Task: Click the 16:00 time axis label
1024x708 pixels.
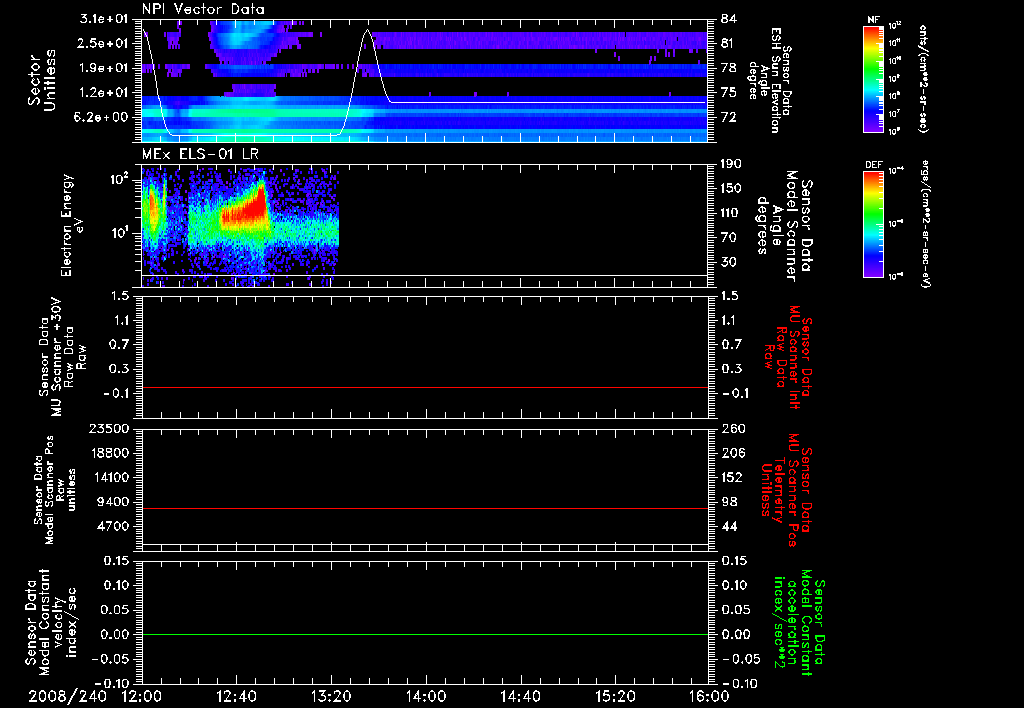Action: click(x=709, y=696)
